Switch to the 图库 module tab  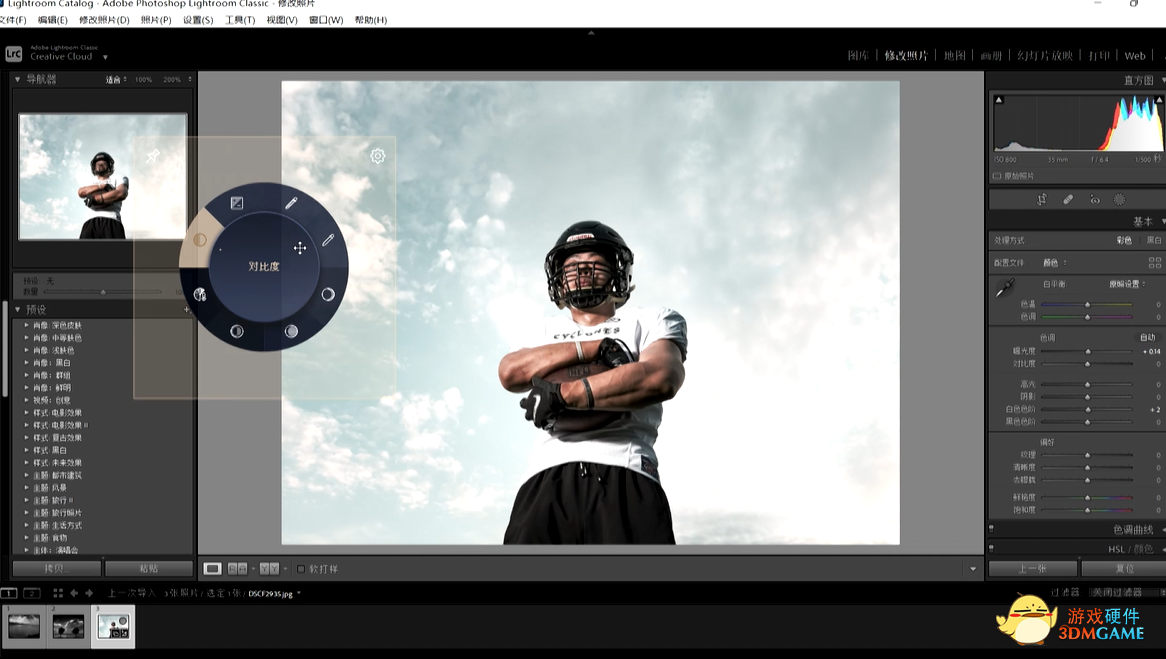858,56
